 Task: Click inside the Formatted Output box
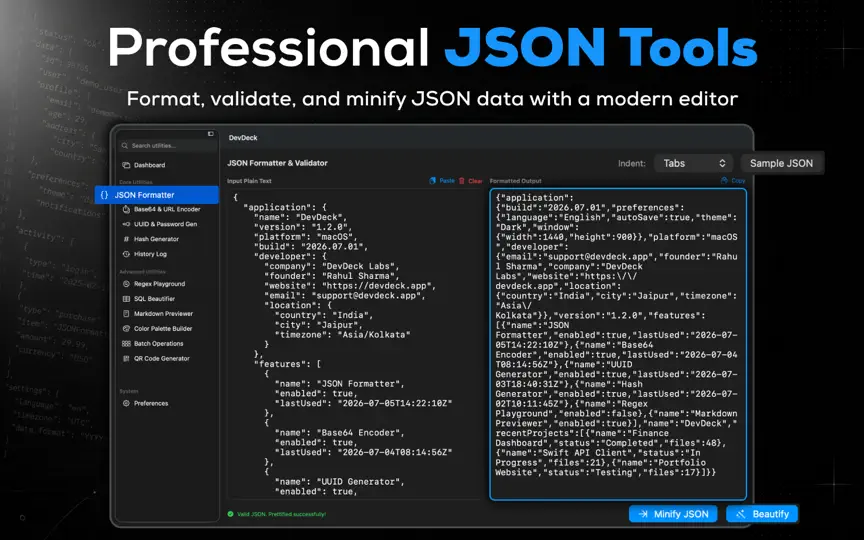click(618, 344)
